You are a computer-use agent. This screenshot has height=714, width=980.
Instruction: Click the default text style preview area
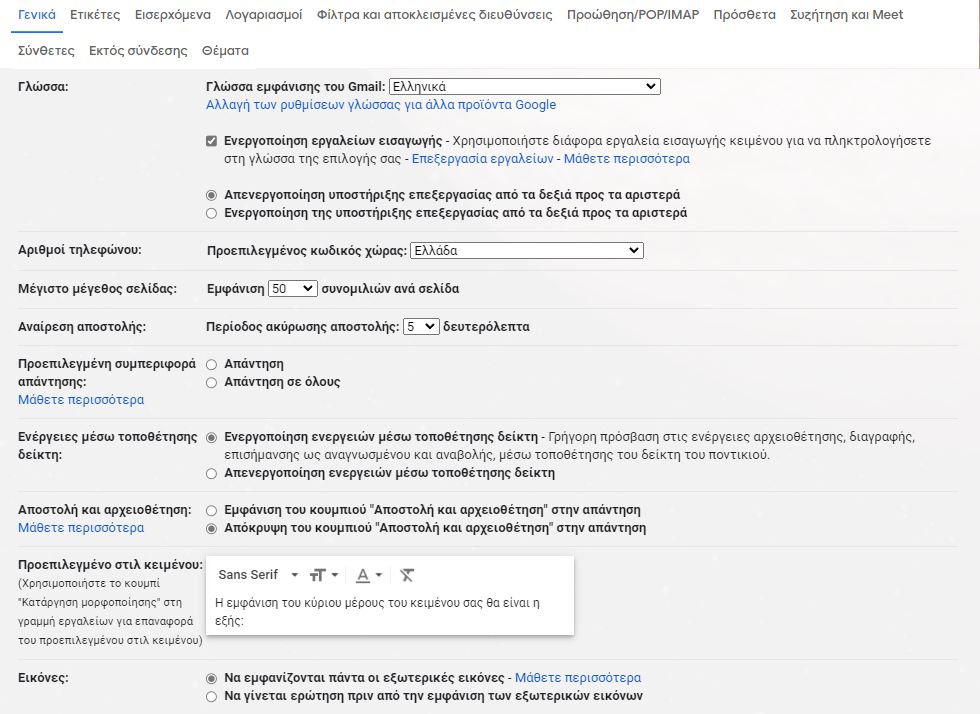(x=389, y=611)
